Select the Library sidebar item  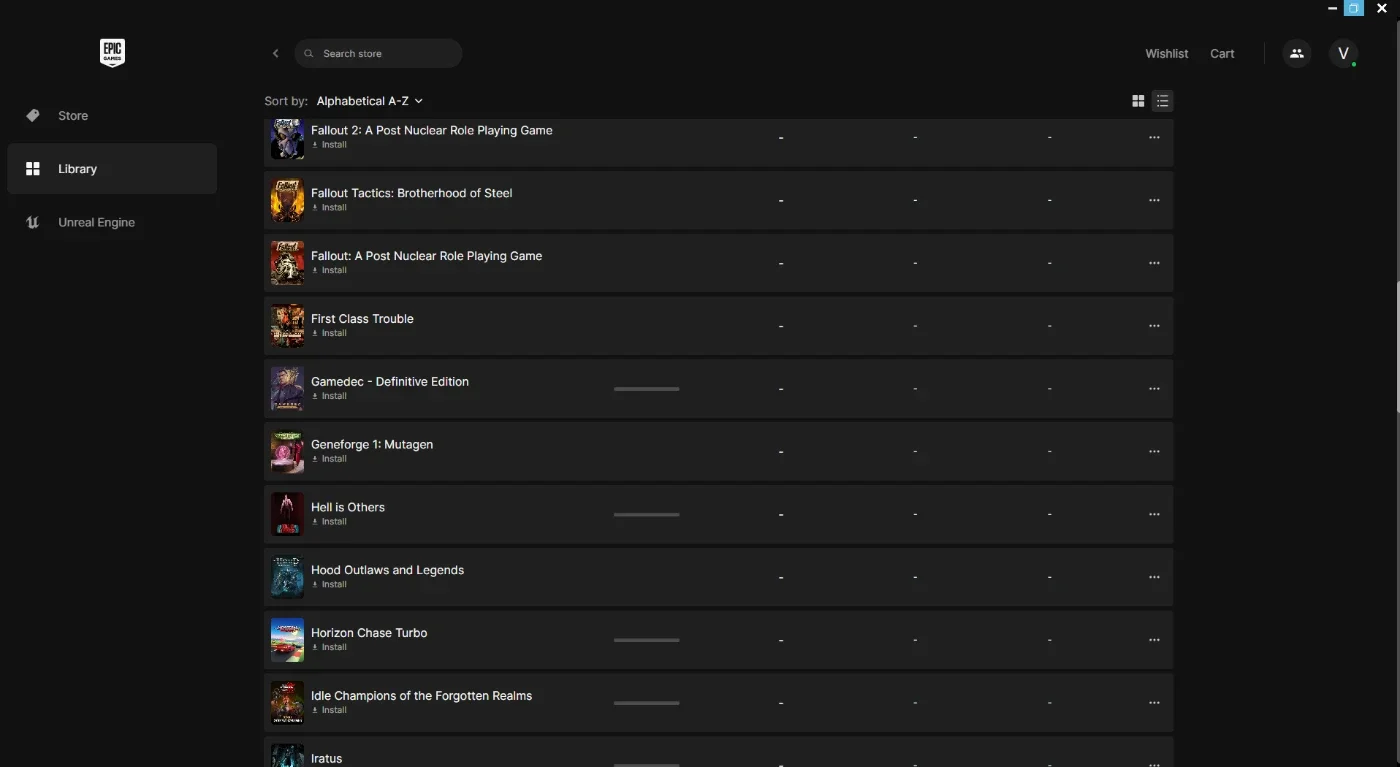112,169
